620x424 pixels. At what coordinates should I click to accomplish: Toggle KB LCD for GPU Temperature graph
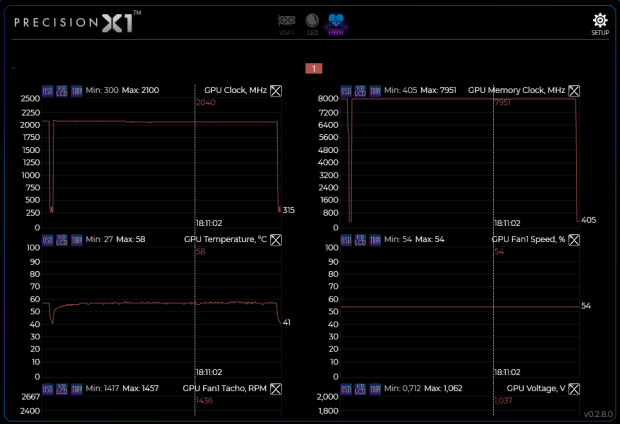tap(62, 240)
